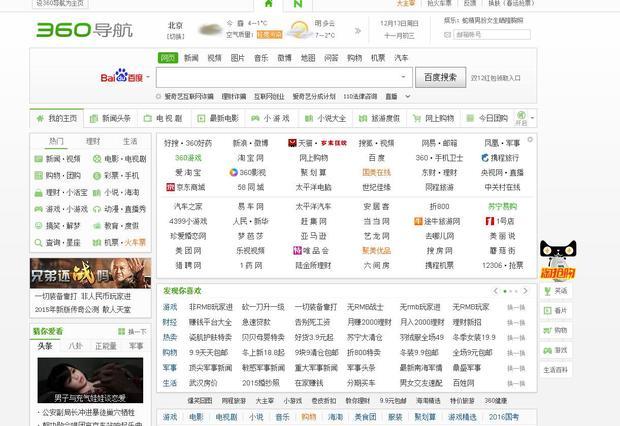The image size is (620, 426).
Task: Click the shopping cart icon of 网上购物
Action: [416, 118]
